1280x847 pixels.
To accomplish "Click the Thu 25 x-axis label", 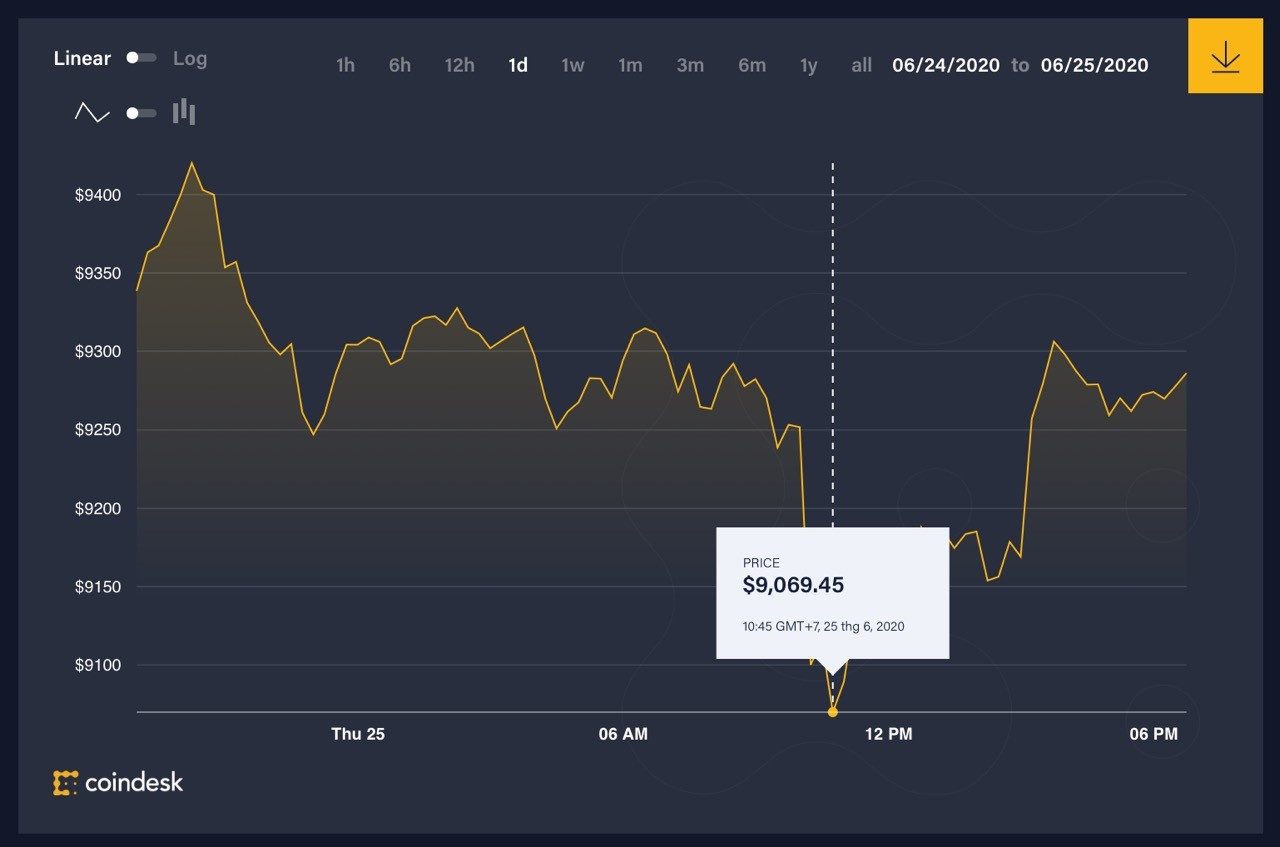I will click(x=358, y=734).
